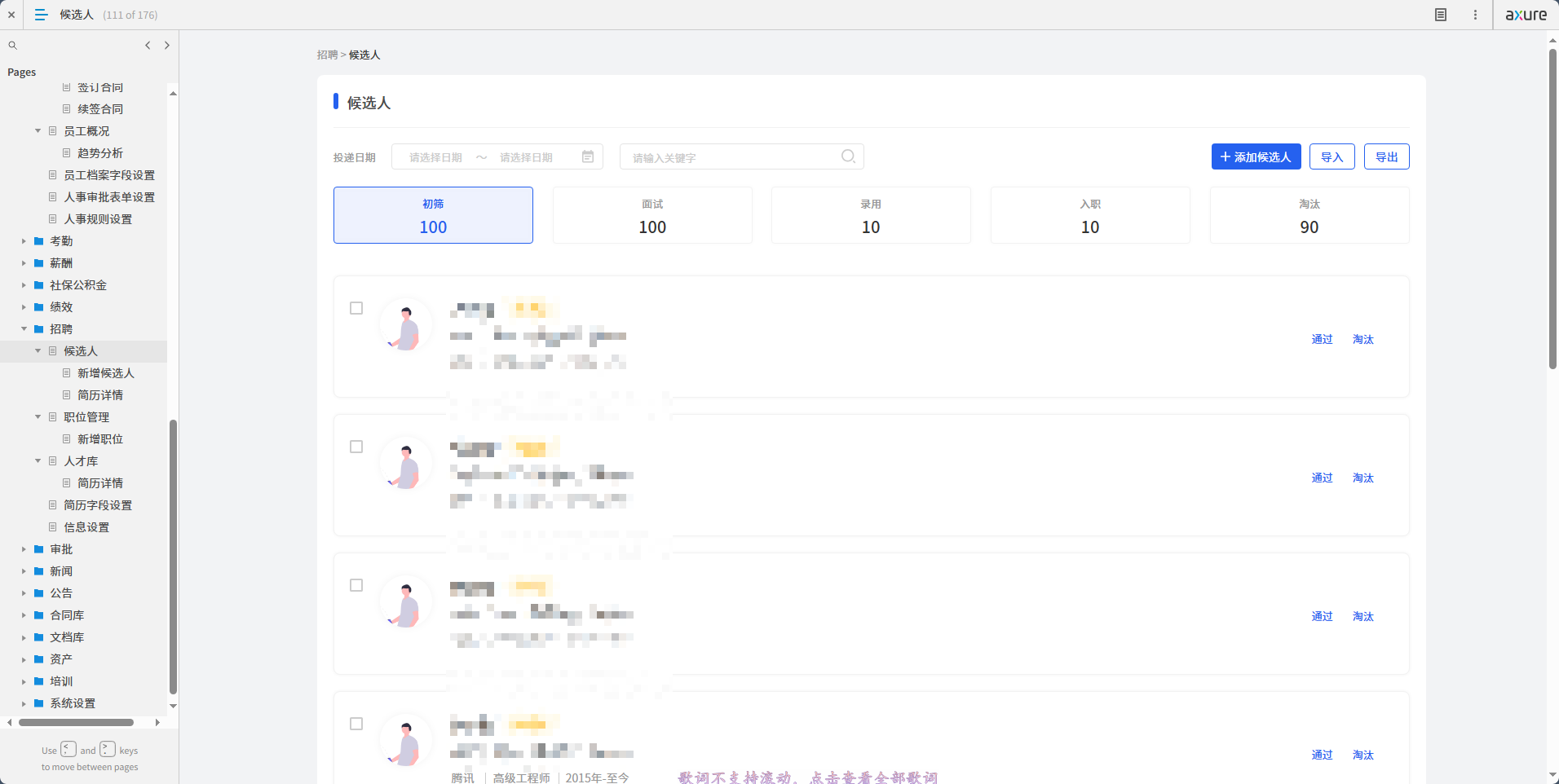Click the keyword search magnifier icon
Image resolution: width=1559 pixels, height=784 pixels.
pos(848,156)
